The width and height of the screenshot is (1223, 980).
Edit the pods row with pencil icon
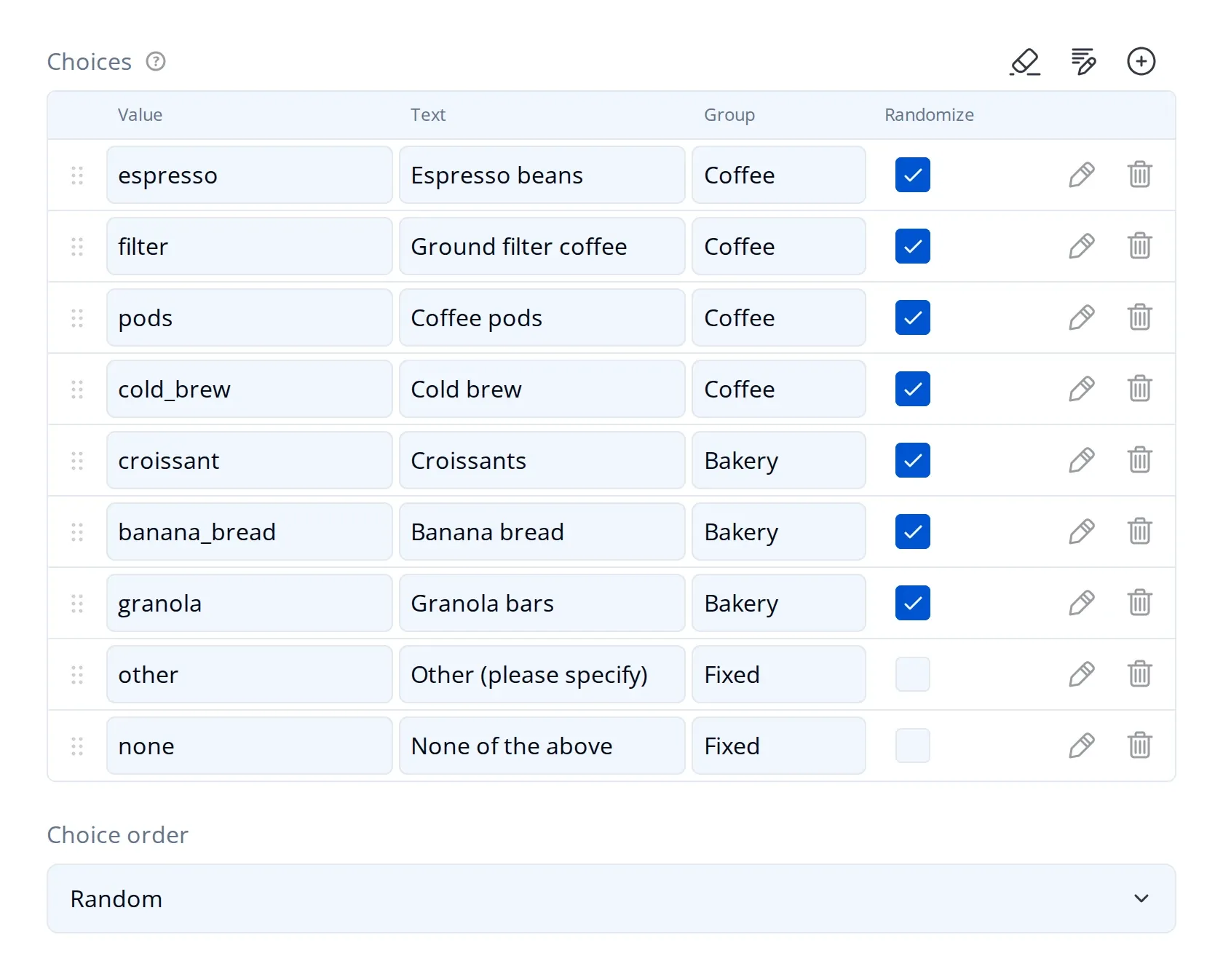(1082, 317)
